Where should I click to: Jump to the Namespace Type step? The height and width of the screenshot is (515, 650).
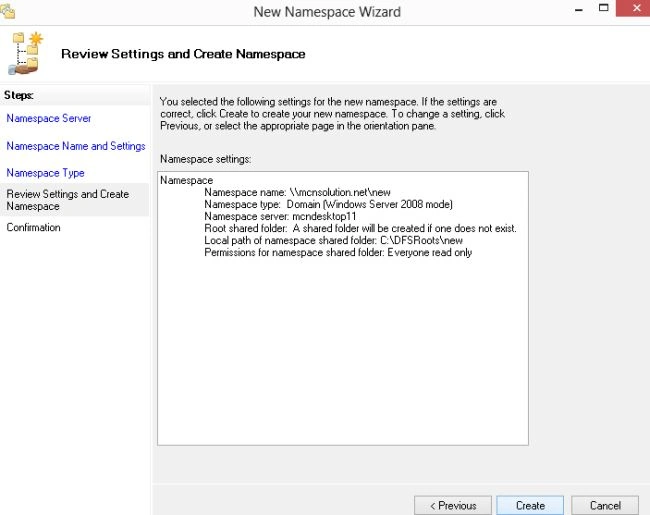[45, 172]
